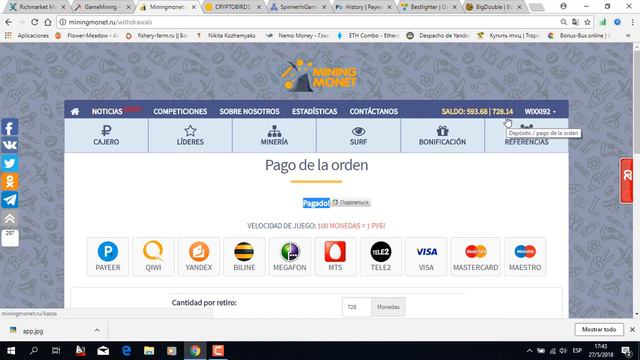
Task: Go to site home icon
Action: [x=75, y=111]
